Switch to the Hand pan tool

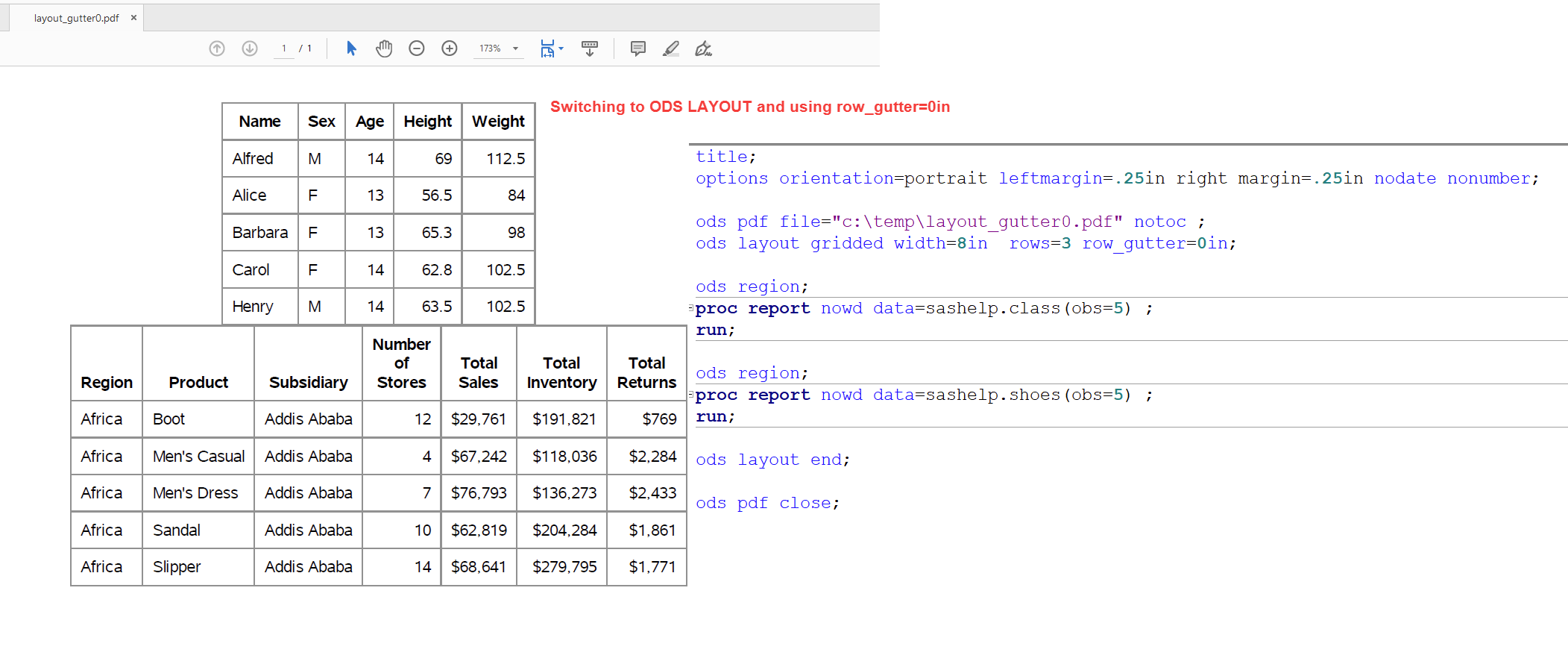(384, 48)
